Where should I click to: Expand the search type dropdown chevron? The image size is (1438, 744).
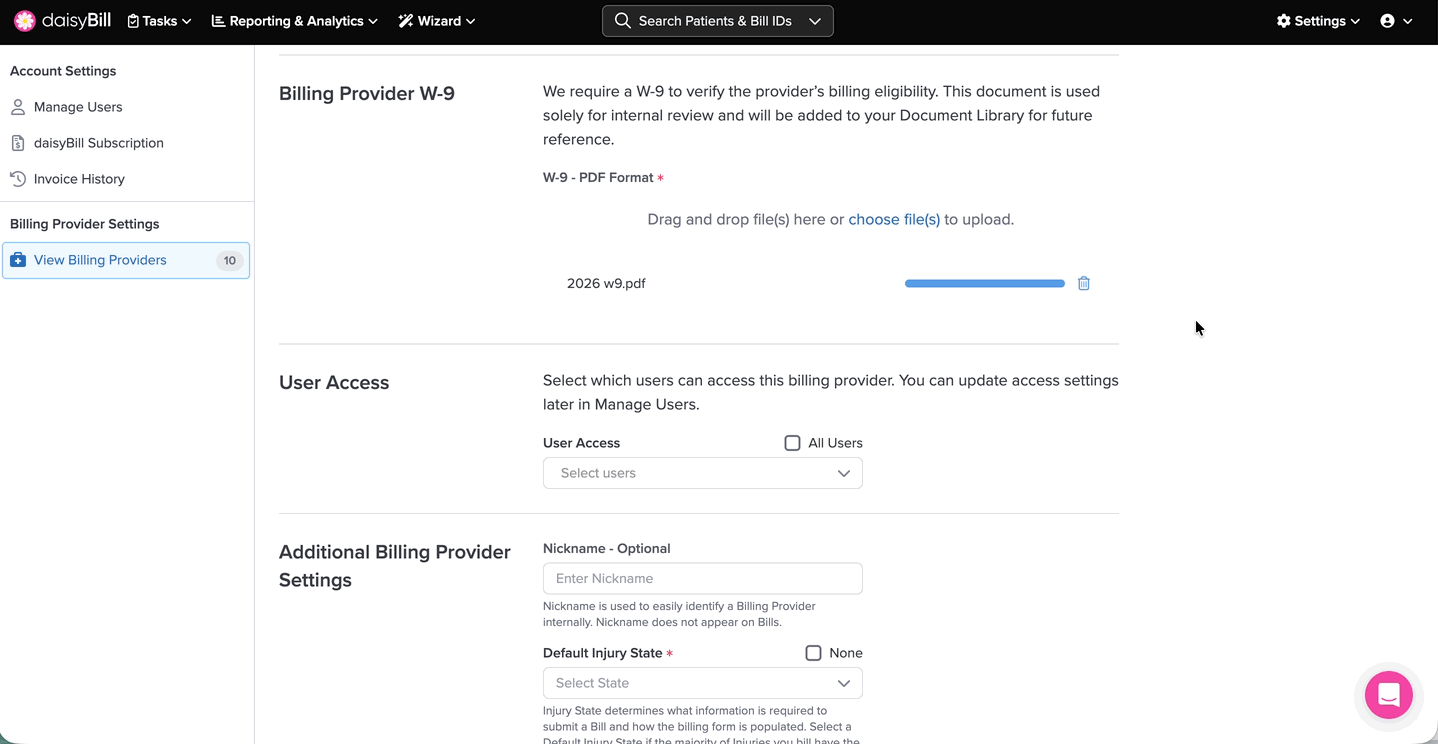(x=815, y=21)
